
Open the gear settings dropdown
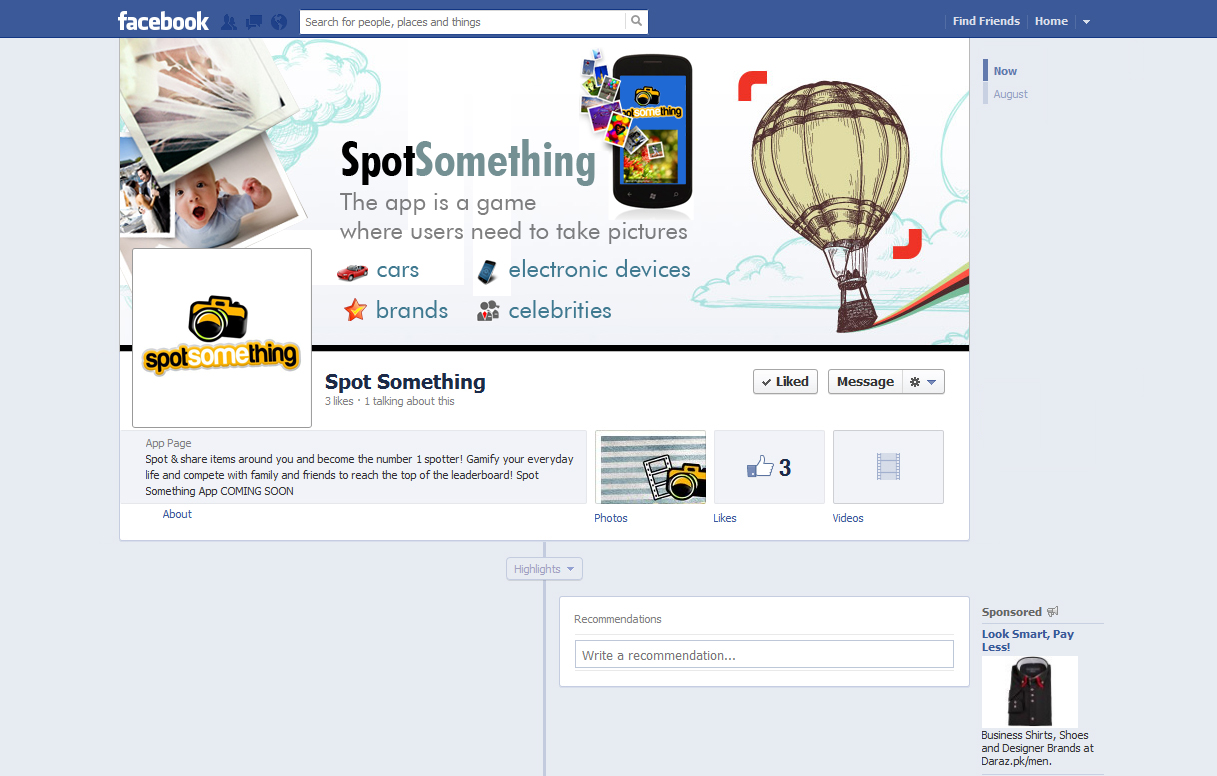click(923, 382)
